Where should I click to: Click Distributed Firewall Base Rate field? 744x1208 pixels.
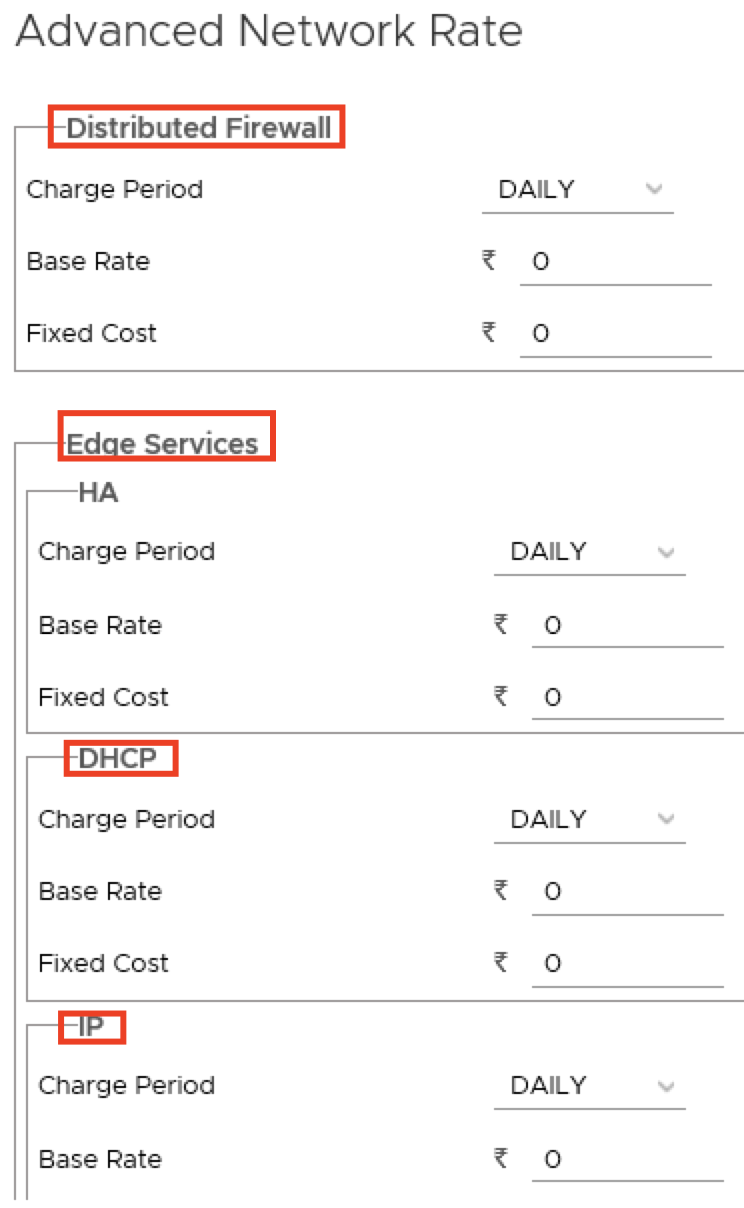[614, 263]
